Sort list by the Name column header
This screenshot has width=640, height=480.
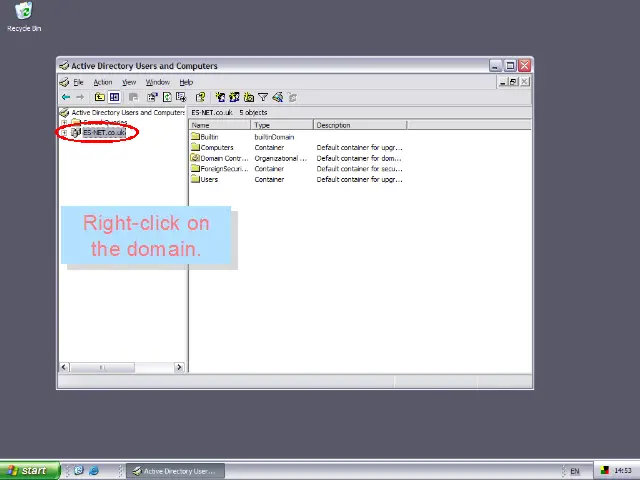[220, 125]
